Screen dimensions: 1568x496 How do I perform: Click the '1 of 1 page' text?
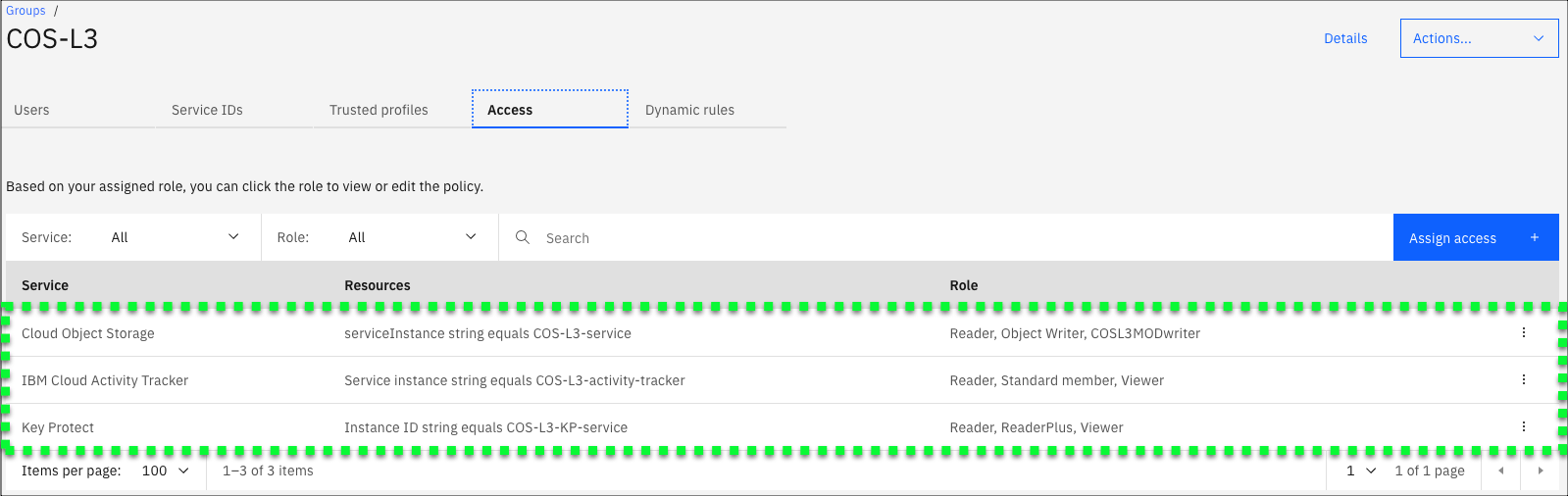click(x=1430, y=471)
